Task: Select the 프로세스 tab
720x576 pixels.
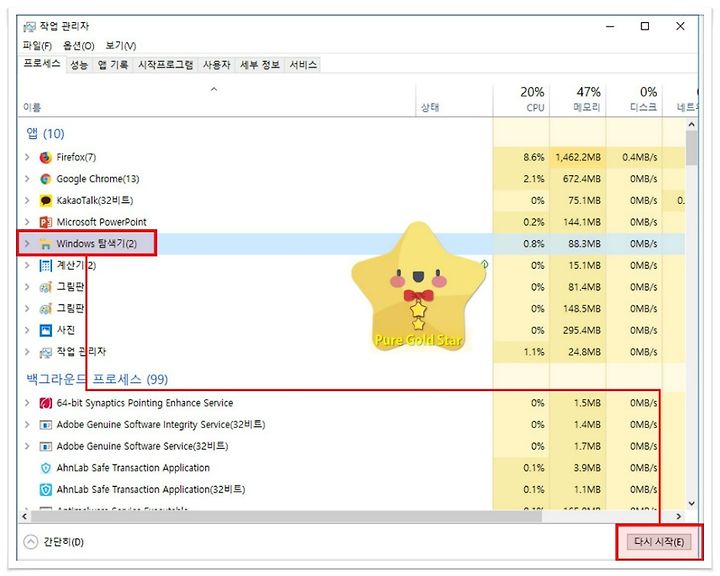Action: point(42,64)
